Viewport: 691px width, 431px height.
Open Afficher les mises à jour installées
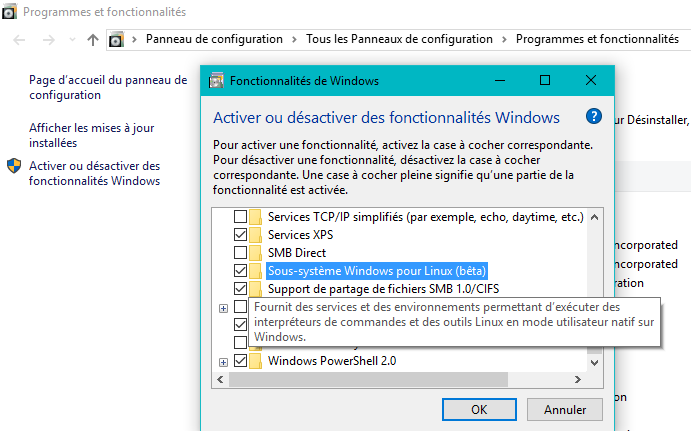[x=92, y=135]
